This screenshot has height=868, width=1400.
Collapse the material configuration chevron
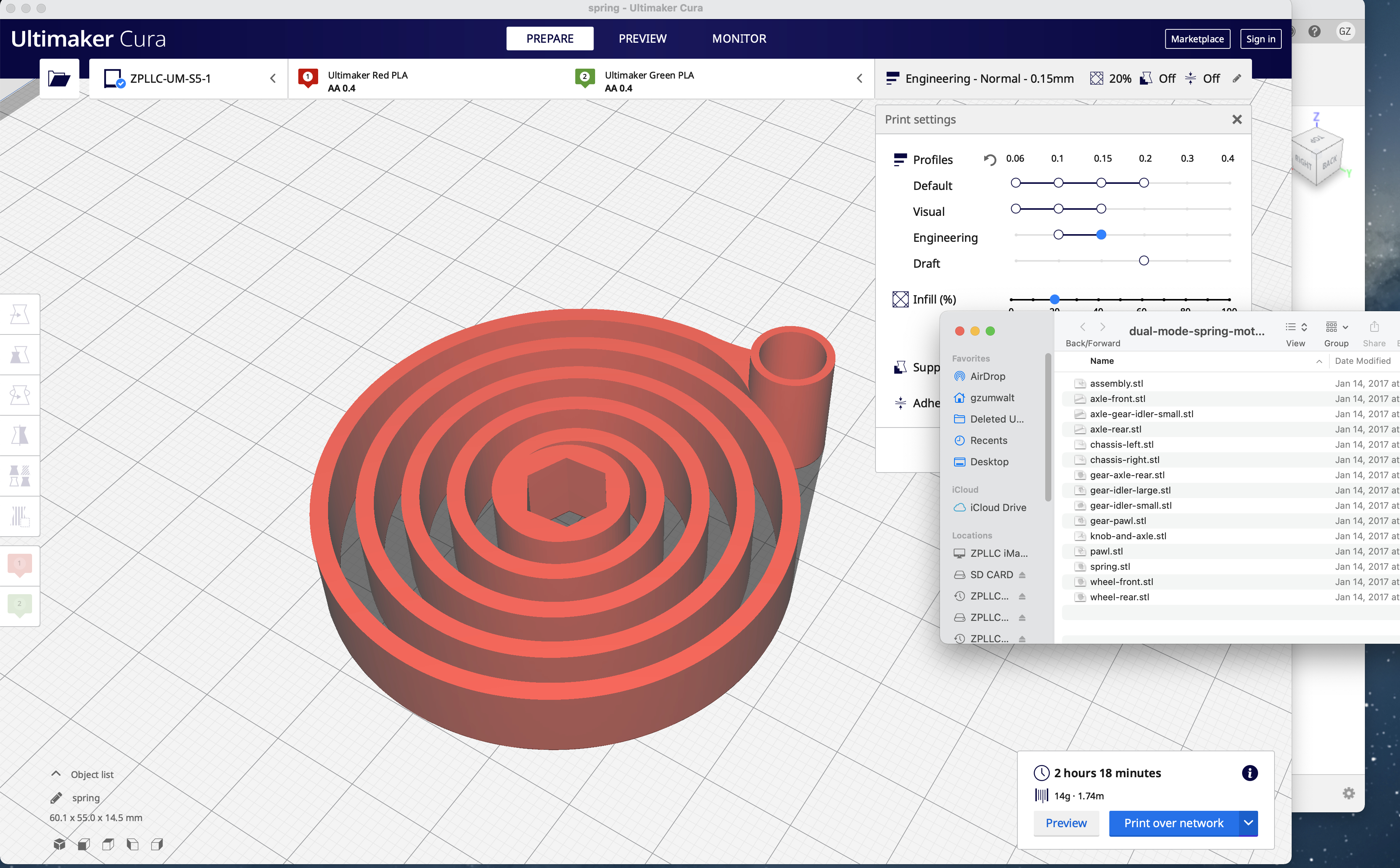pyautogui.click(x=859, y=79)
